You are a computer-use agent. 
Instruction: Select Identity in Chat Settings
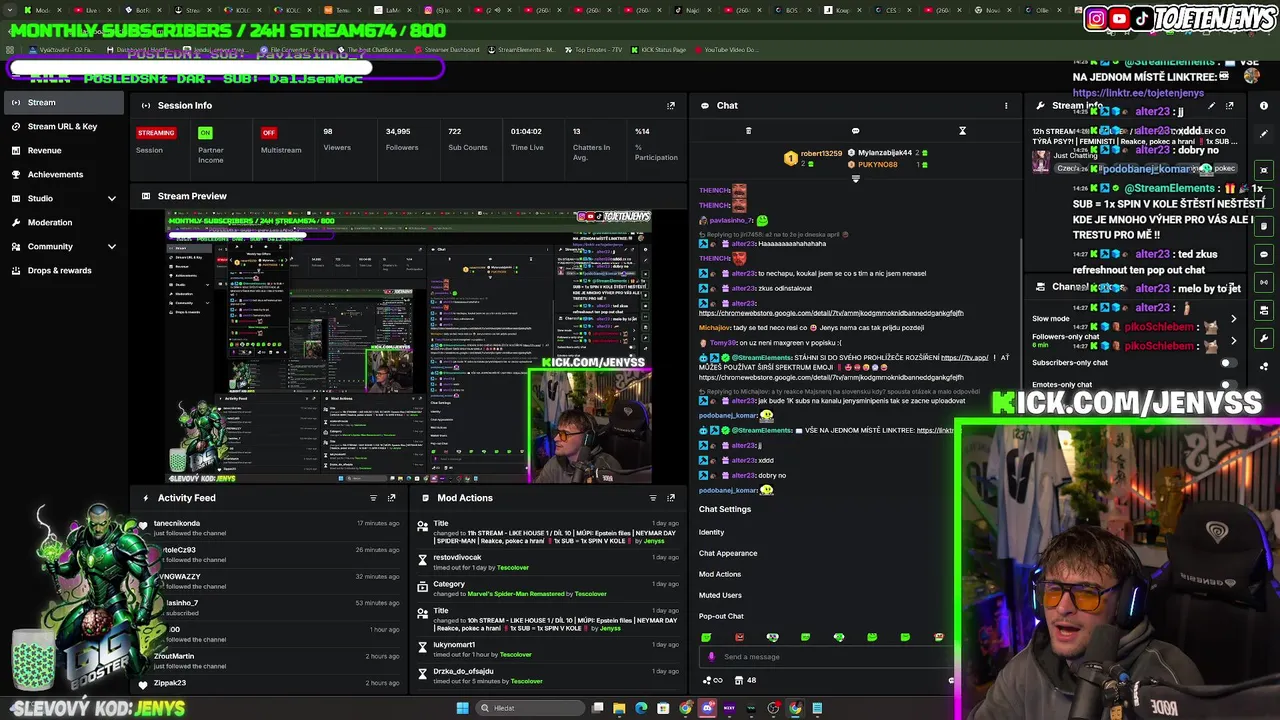coord(711,532)
